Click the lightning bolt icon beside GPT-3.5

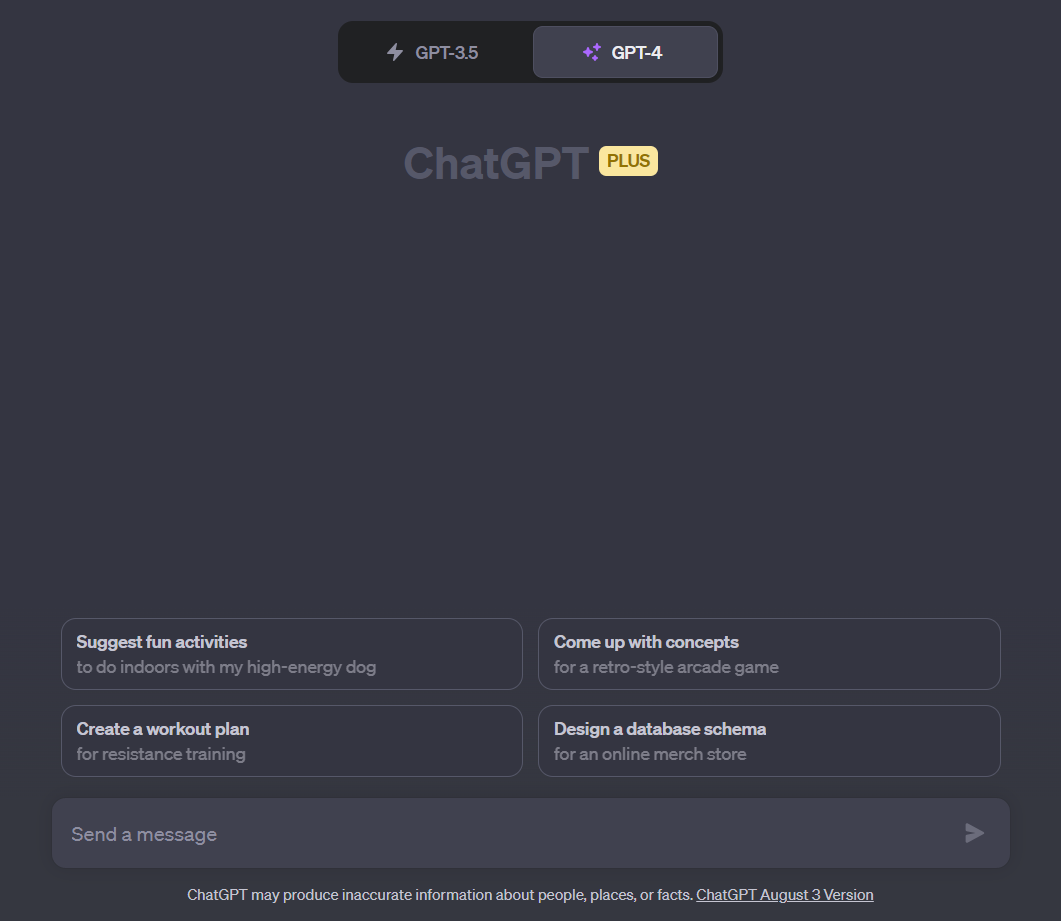pos(395,52)
